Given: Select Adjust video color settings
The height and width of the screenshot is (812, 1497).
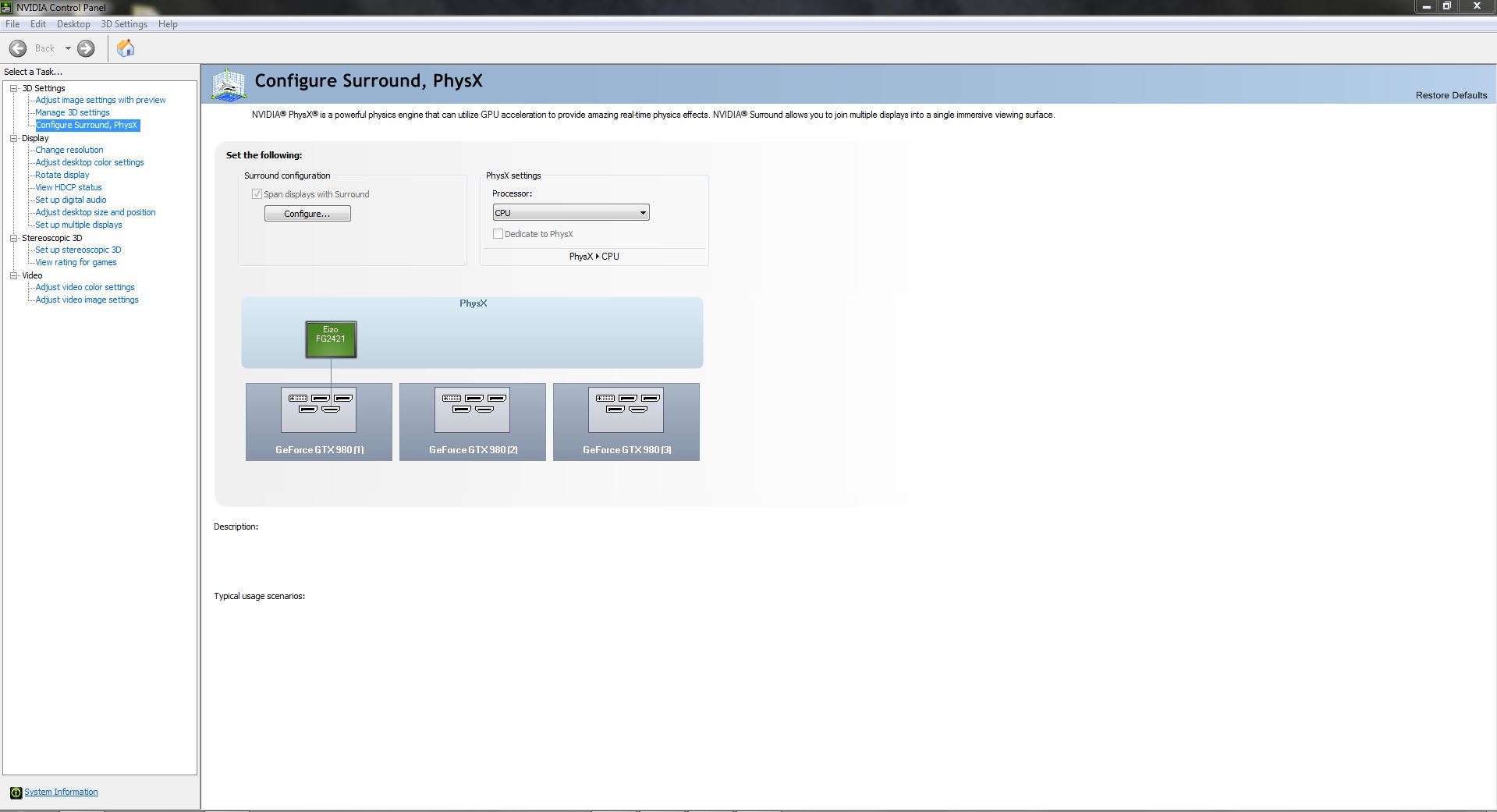Looking at the screenshot, I should point(85,287).
